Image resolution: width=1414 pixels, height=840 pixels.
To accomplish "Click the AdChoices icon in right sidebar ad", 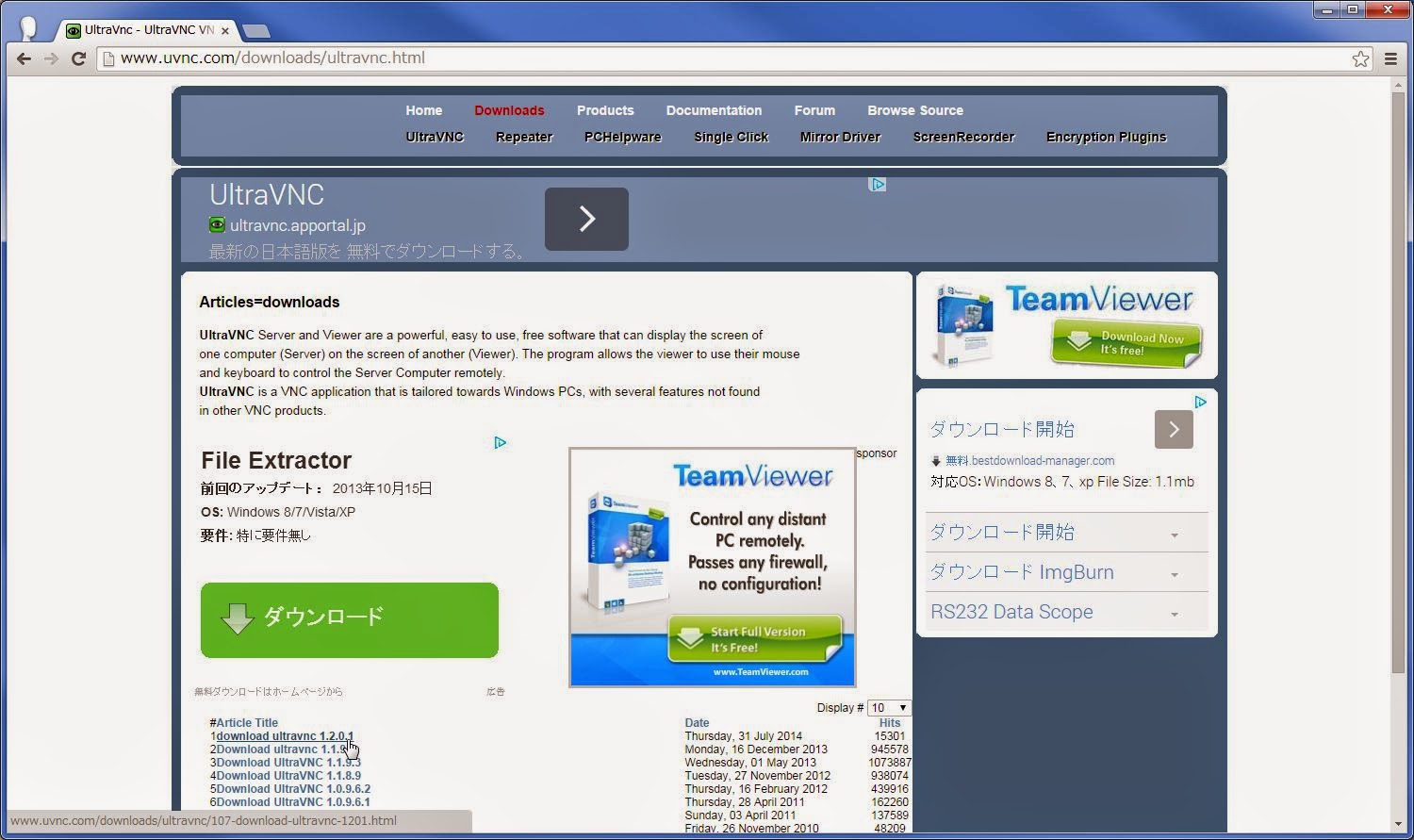I will tap(1200, 402).
